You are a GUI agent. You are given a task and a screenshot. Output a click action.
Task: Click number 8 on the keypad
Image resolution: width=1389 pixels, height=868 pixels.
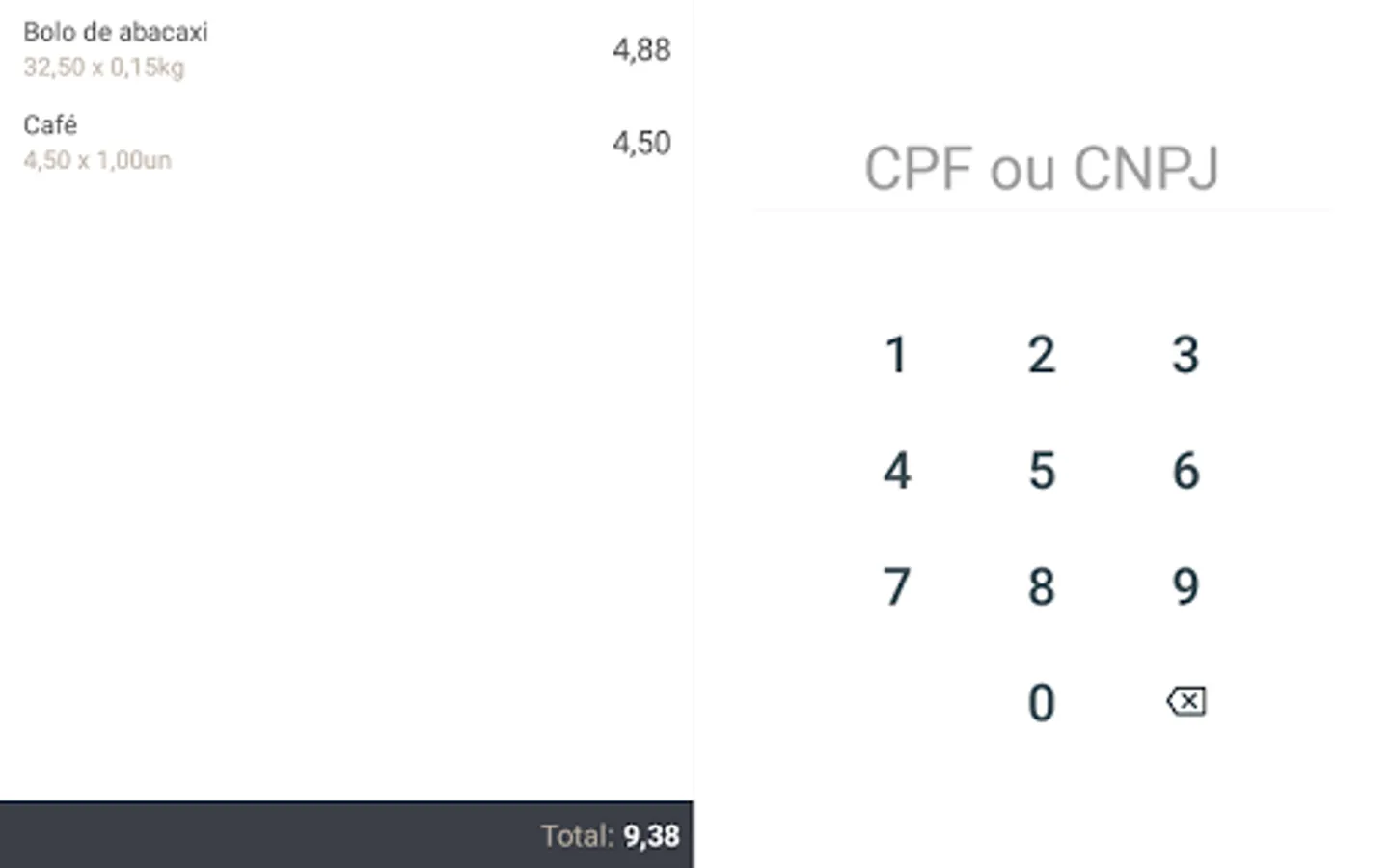click(x=1041, y=586)
